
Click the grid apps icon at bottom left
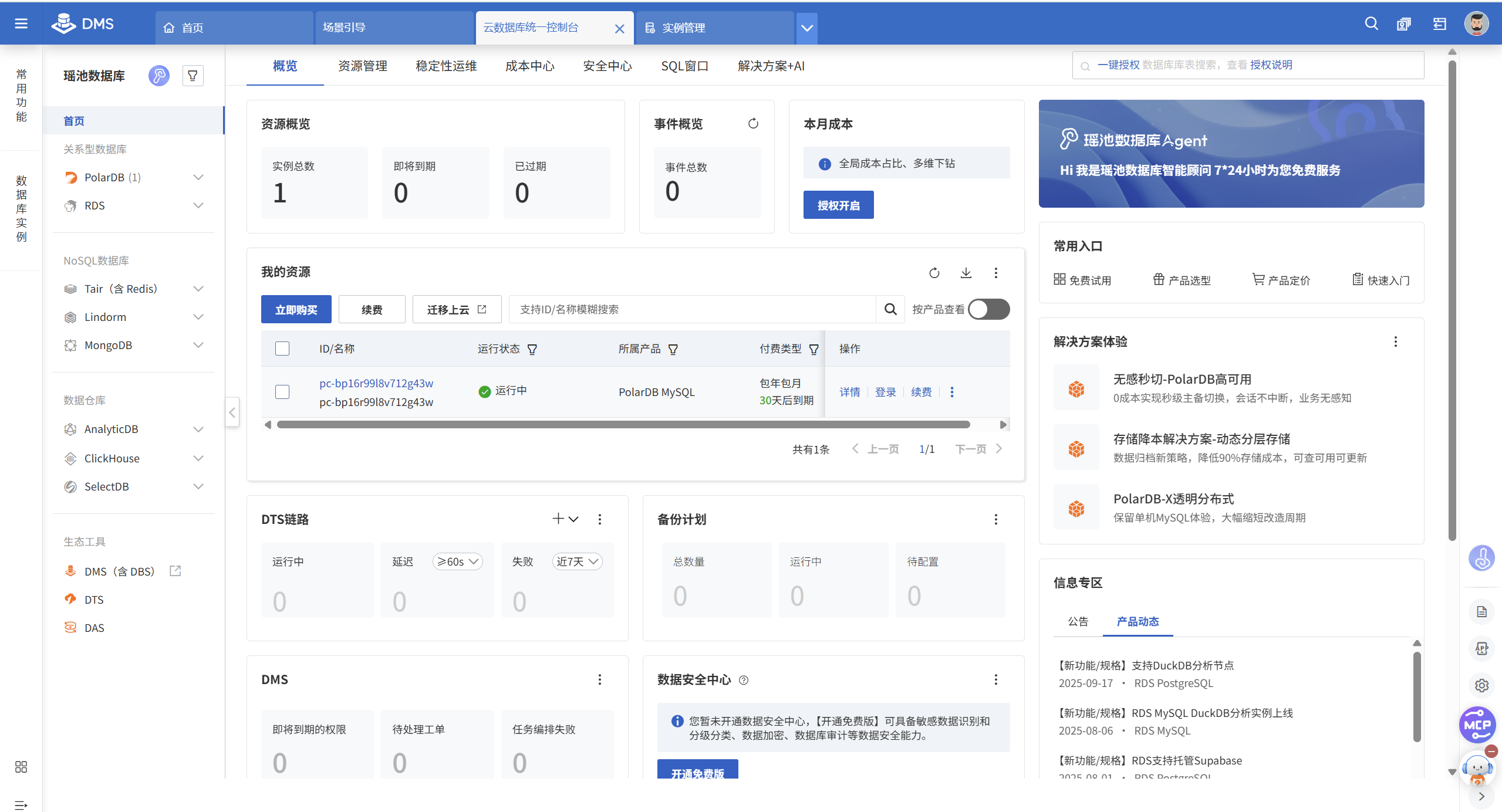(21, 767)
